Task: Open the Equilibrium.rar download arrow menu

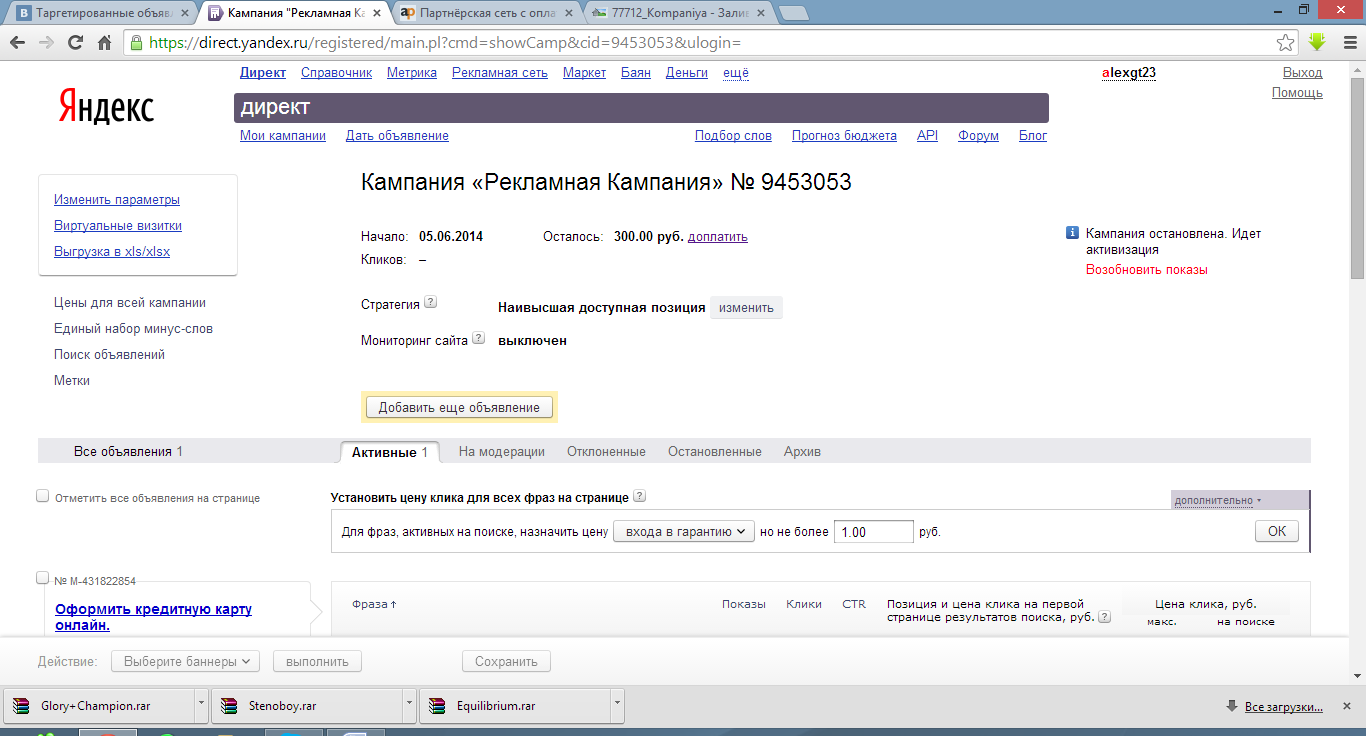Action: pos(617,706)
